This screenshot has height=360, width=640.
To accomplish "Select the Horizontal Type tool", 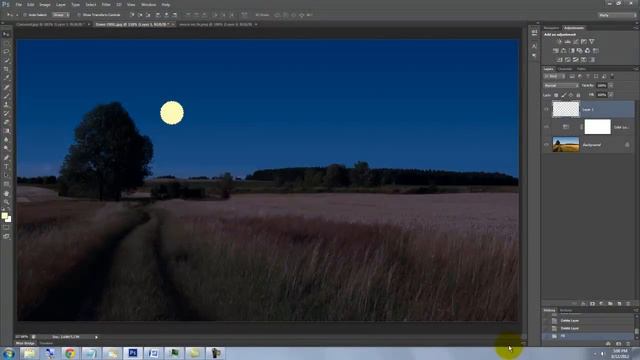I will tap(6, 166).
